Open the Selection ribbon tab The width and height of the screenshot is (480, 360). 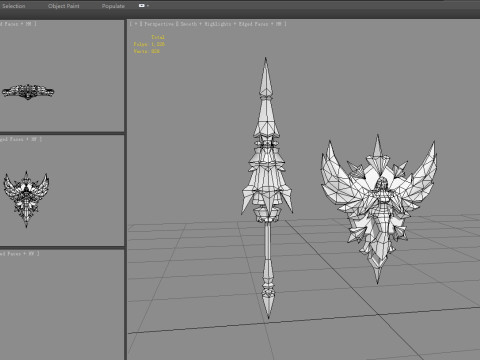(13, 6)
